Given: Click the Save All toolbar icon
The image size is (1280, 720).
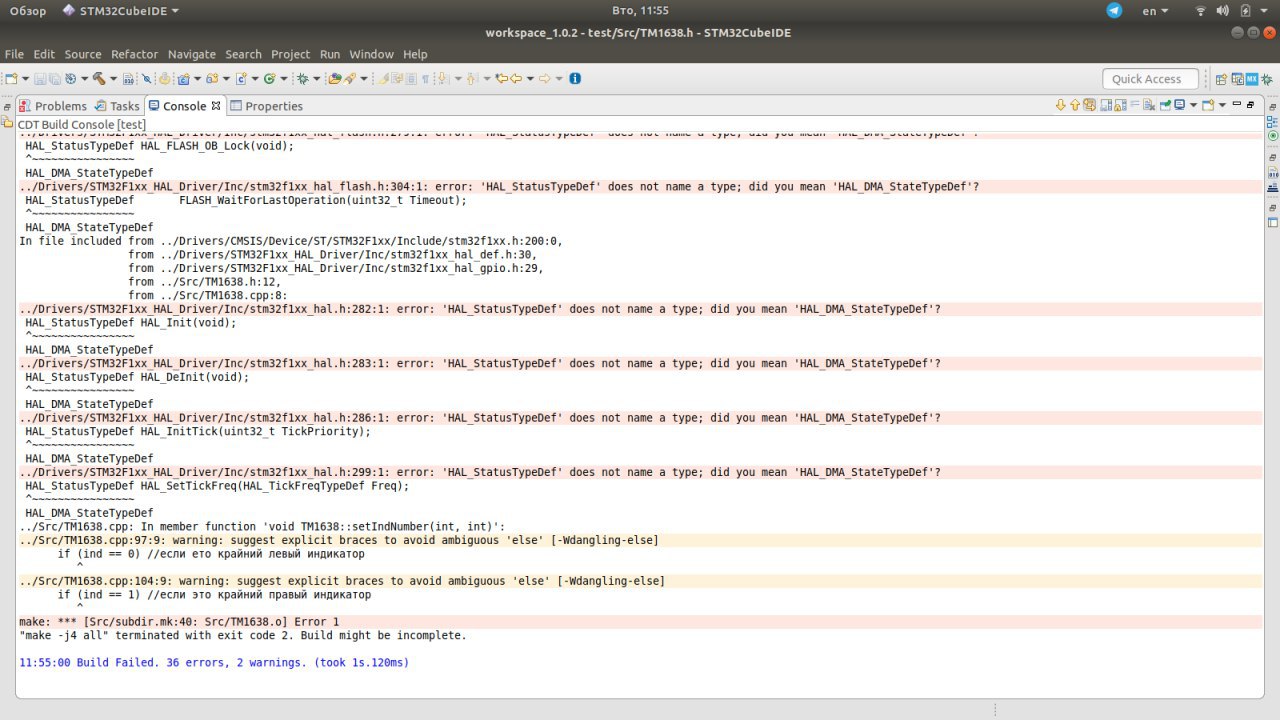Looking at the screenshot, I should [54, 79].
